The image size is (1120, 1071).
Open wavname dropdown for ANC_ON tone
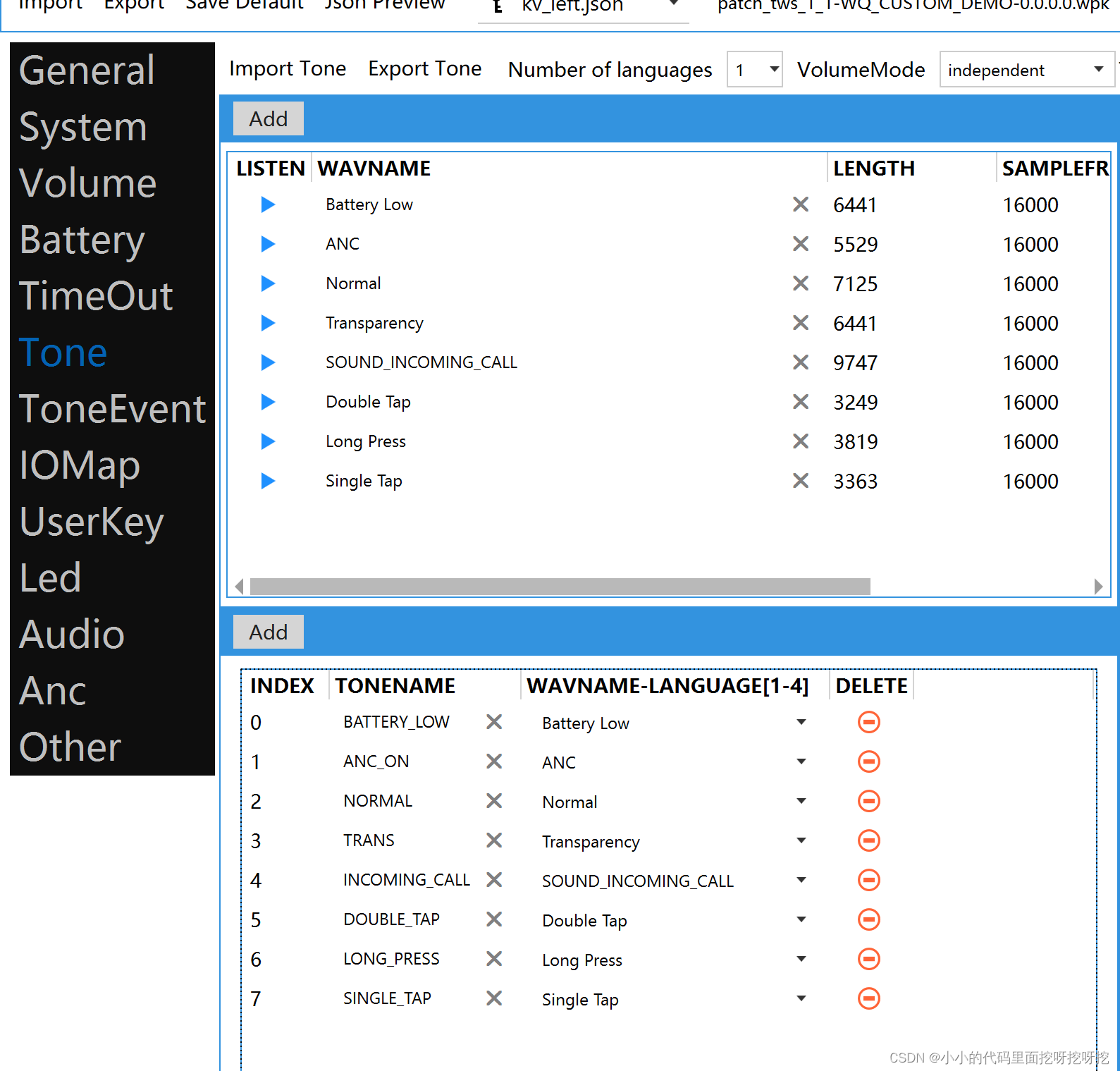click(801, 761)
